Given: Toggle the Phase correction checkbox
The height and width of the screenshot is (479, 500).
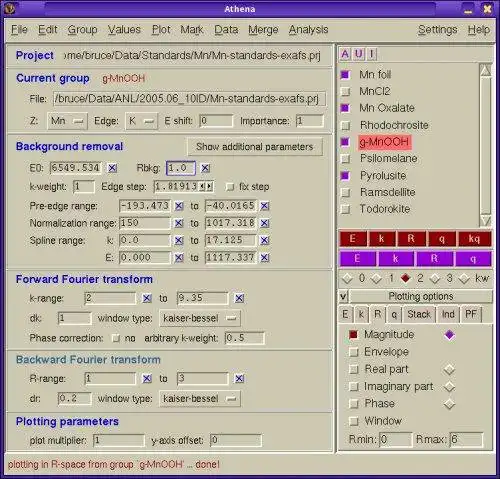Looking at the screenshot, I should 116,338.
